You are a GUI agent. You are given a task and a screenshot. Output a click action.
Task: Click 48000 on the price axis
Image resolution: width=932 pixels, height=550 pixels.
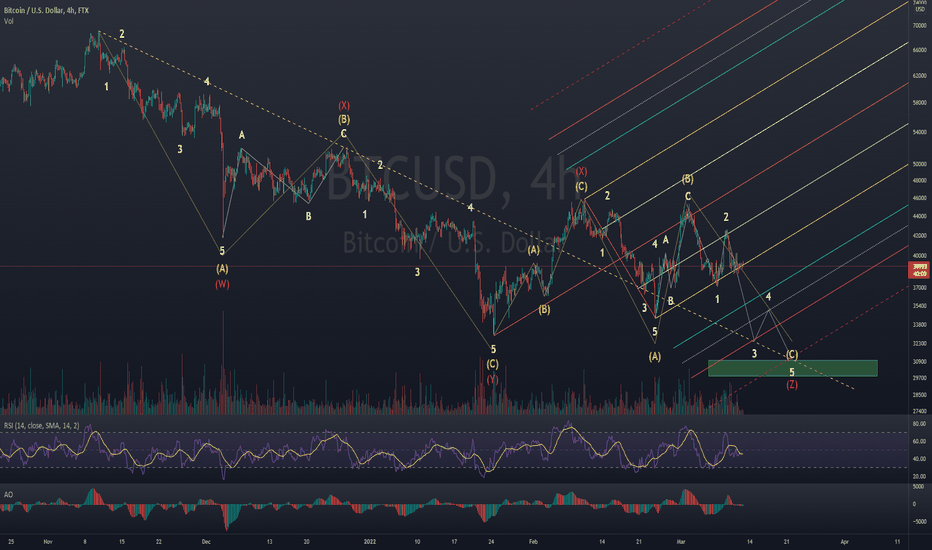tap(920, 181)
